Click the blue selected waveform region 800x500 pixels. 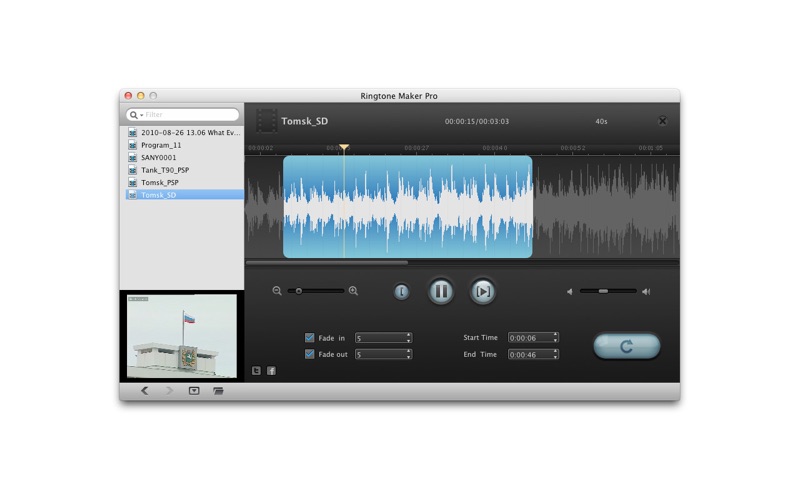coord(408,207)
